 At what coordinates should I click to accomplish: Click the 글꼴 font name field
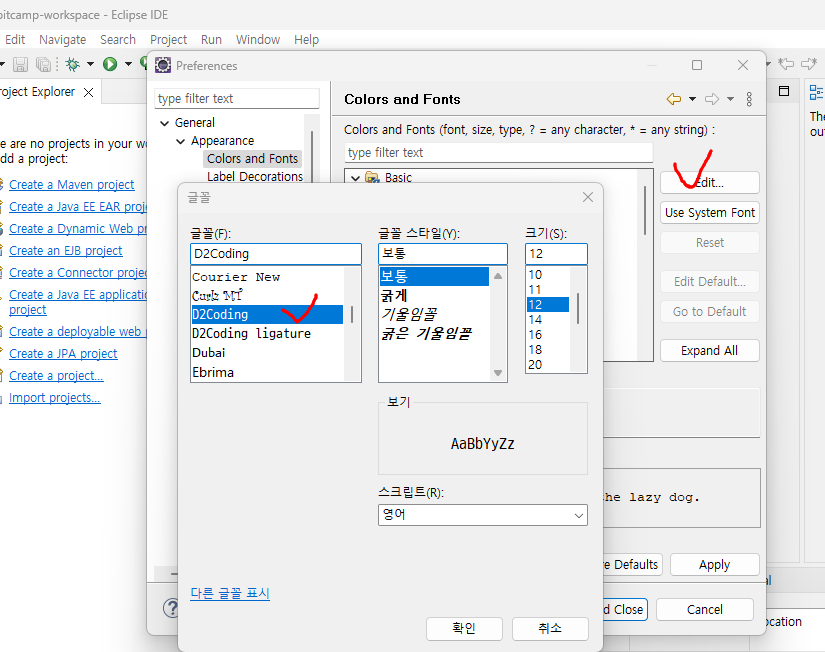coord(276,254)
